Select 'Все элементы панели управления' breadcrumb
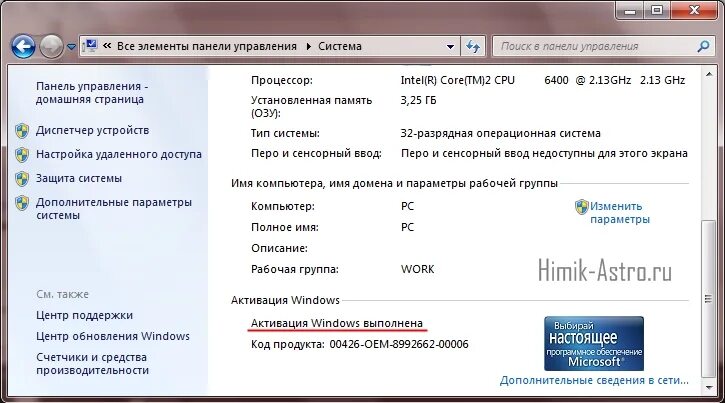The image size is (725, 403). pyautogui.click(x=207, y=46)
